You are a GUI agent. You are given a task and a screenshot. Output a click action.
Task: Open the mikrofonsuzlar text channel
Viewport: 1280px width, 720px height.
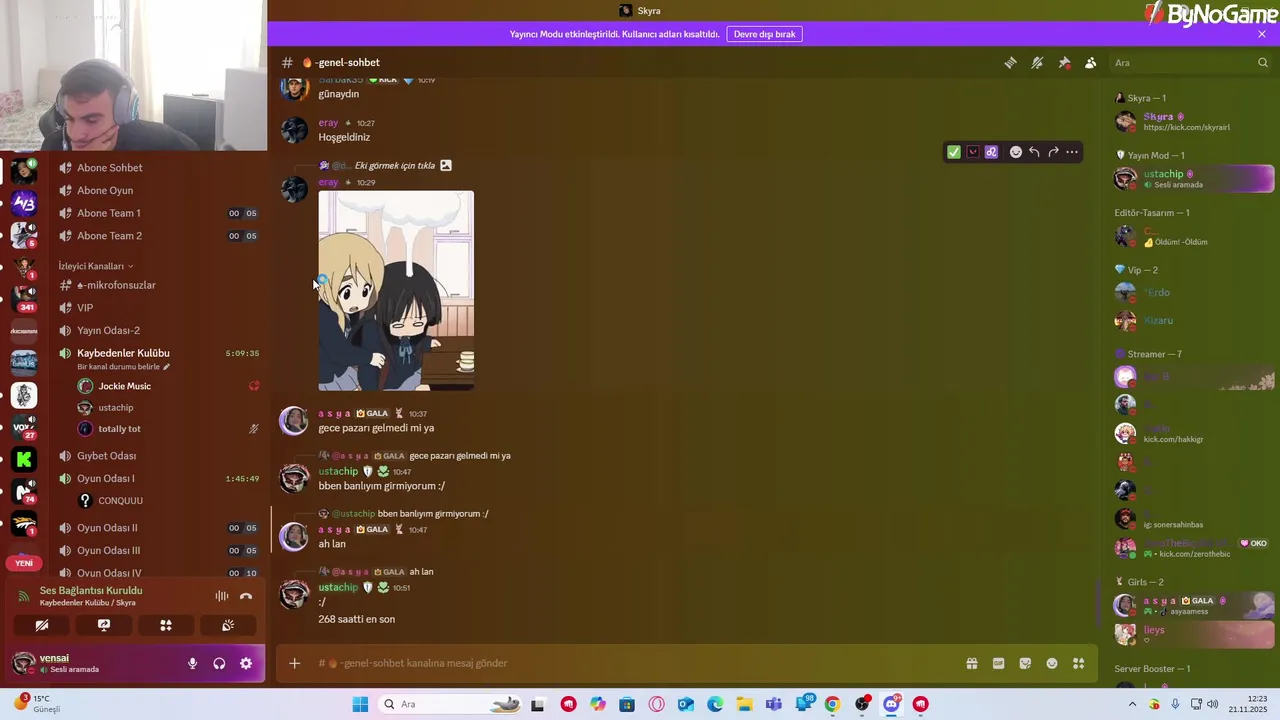[158, 285]
